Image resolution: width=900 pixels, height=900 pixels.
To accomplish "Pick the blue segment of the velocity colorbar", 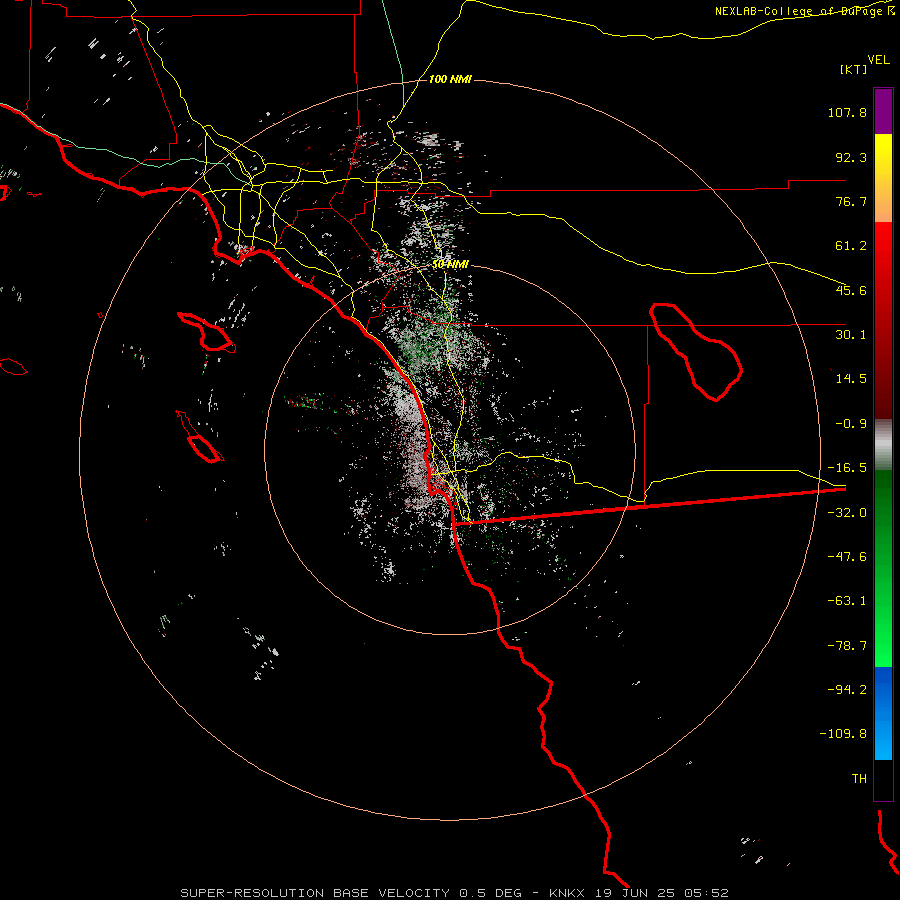I will point(883,713).
